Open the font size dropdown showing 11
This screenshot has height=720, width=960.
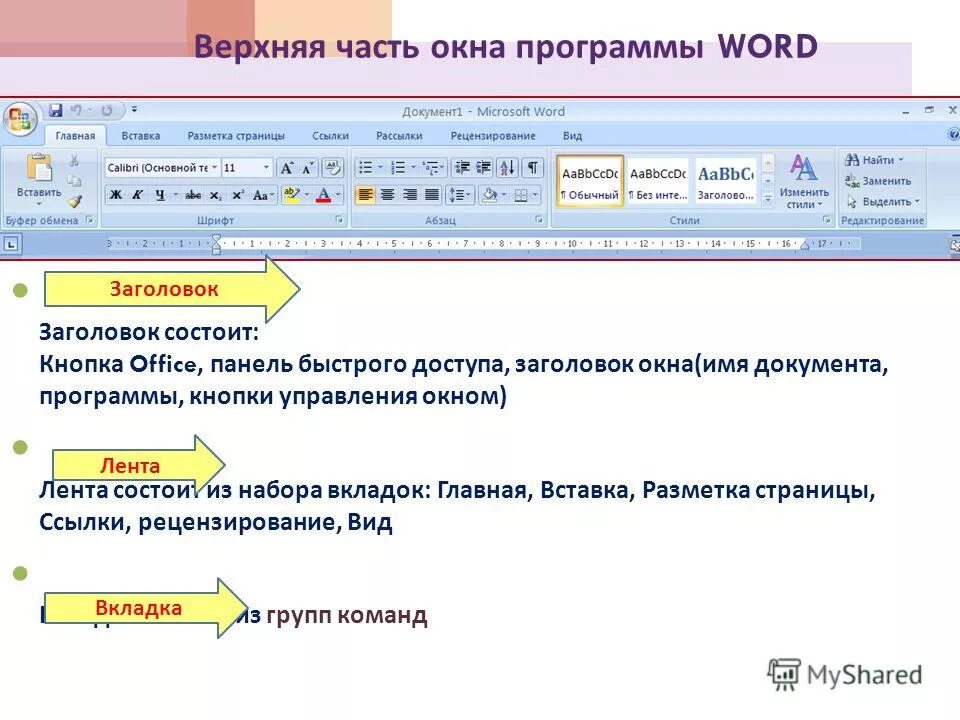click(x=266, y=166)
